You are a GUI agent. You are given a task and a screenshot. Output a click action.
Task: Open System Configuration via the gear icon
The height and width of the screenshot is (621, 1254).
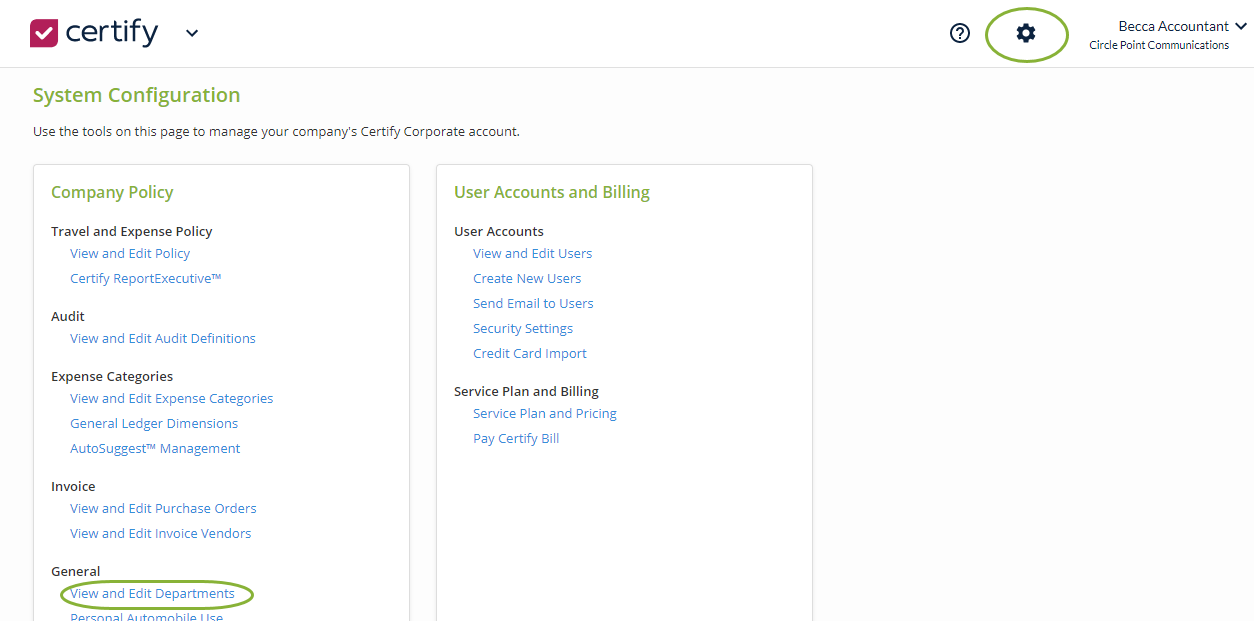(x=1026, y=33)
